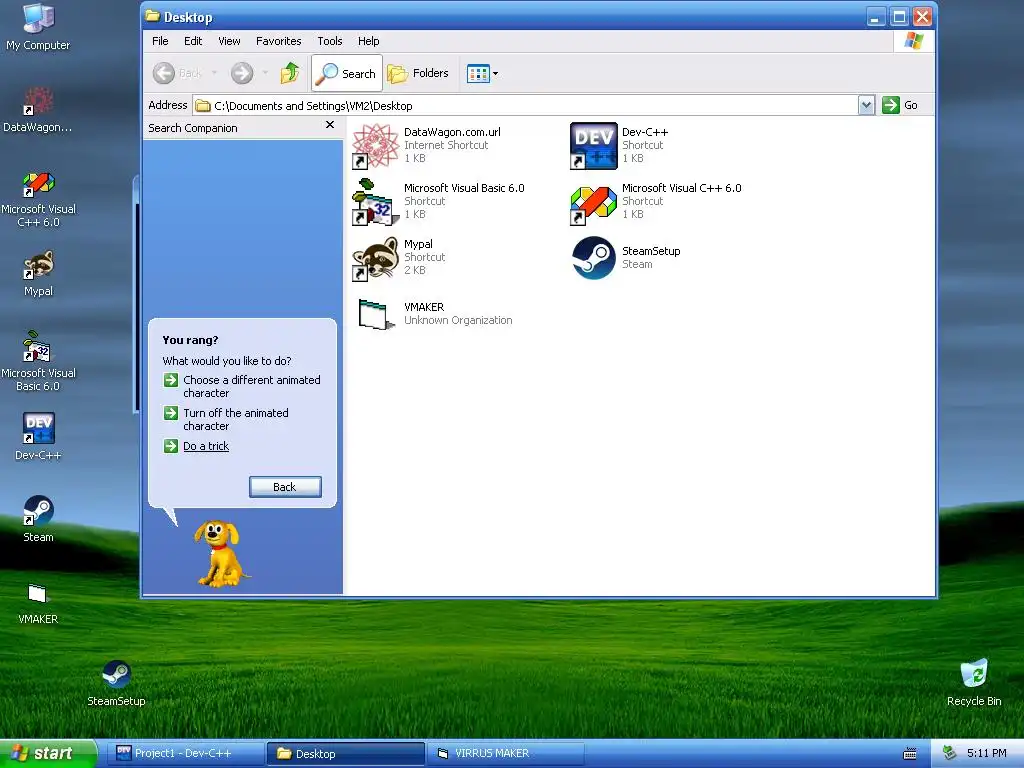Open the Views dropdown button
Screen dimensions: 1024x768
[483, 73]
